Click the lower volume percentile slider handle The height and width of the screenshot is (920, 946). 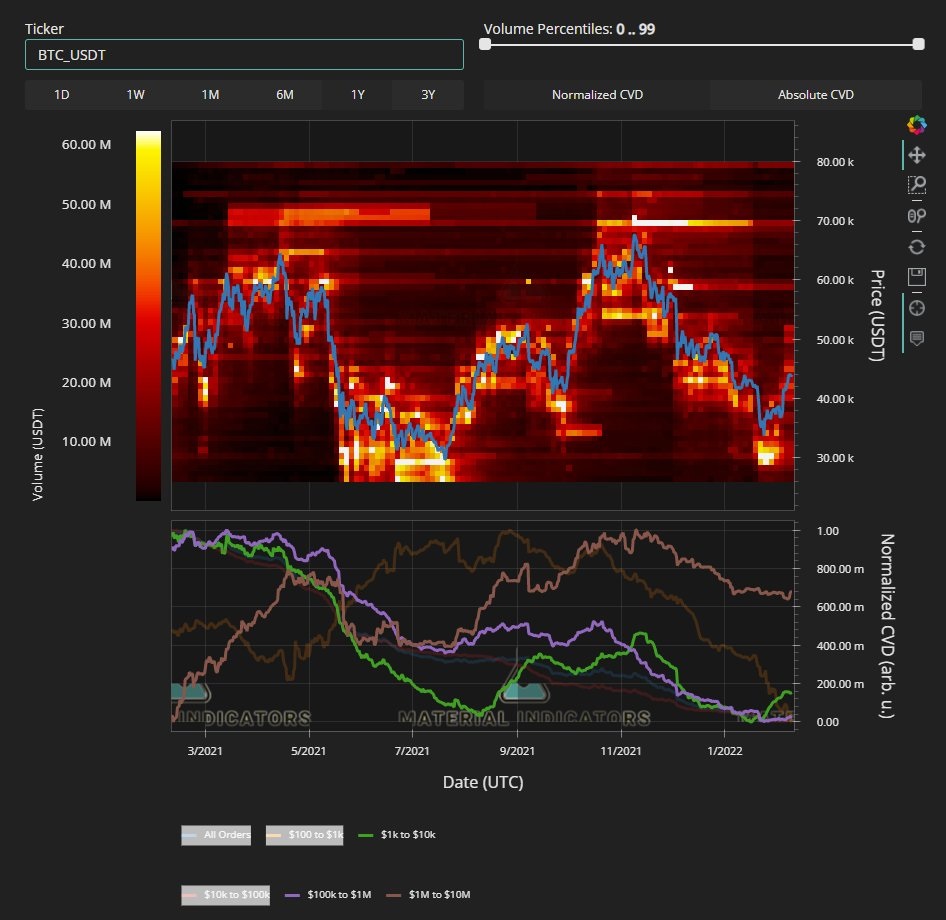click(x=484, y=44)
